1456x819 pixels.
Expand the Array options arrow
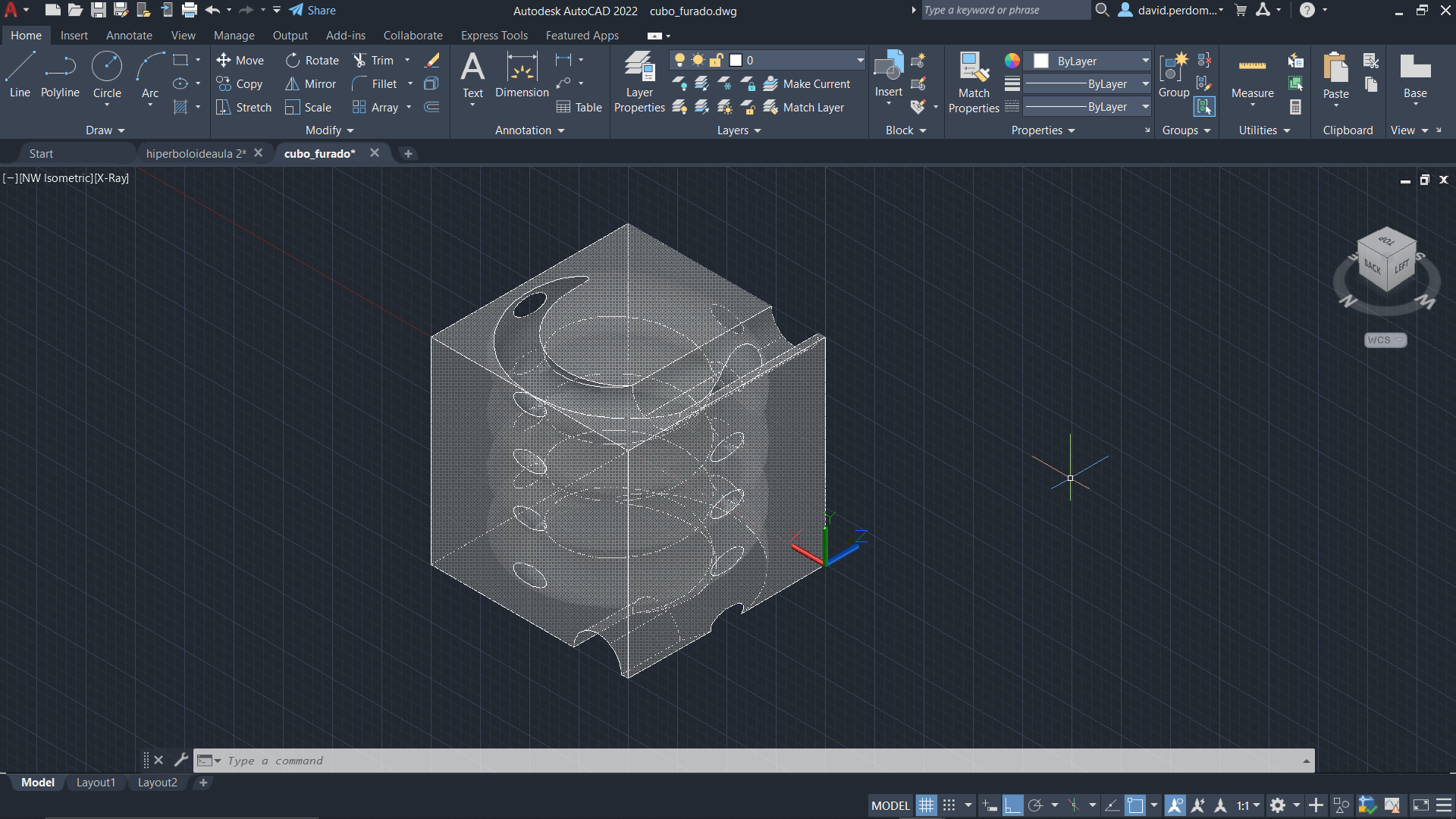409,108
